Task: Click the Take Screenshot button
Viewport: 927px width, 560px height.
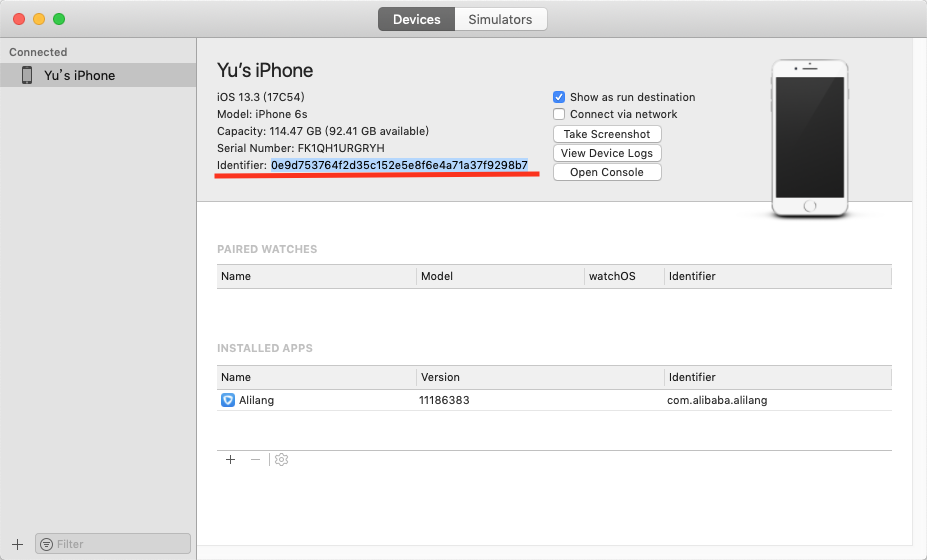Action: [x=607, y=134]
